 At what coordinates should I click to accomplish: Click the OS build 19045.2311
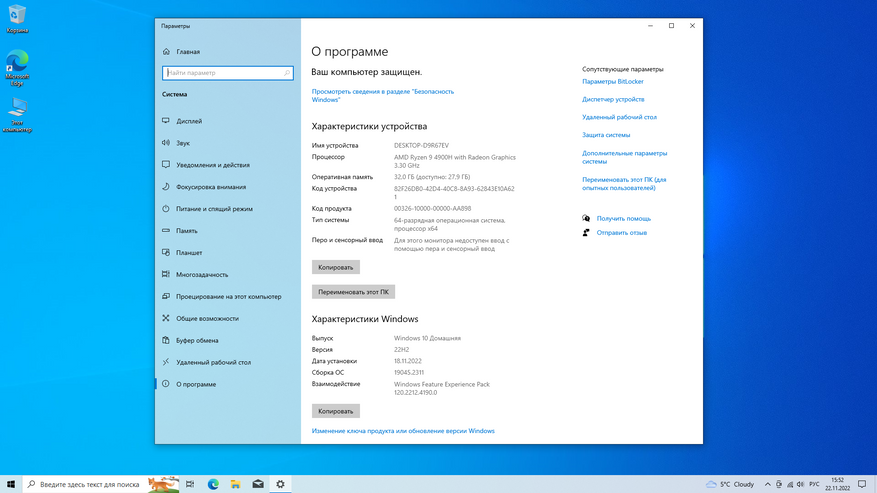[x=409, y=372]
